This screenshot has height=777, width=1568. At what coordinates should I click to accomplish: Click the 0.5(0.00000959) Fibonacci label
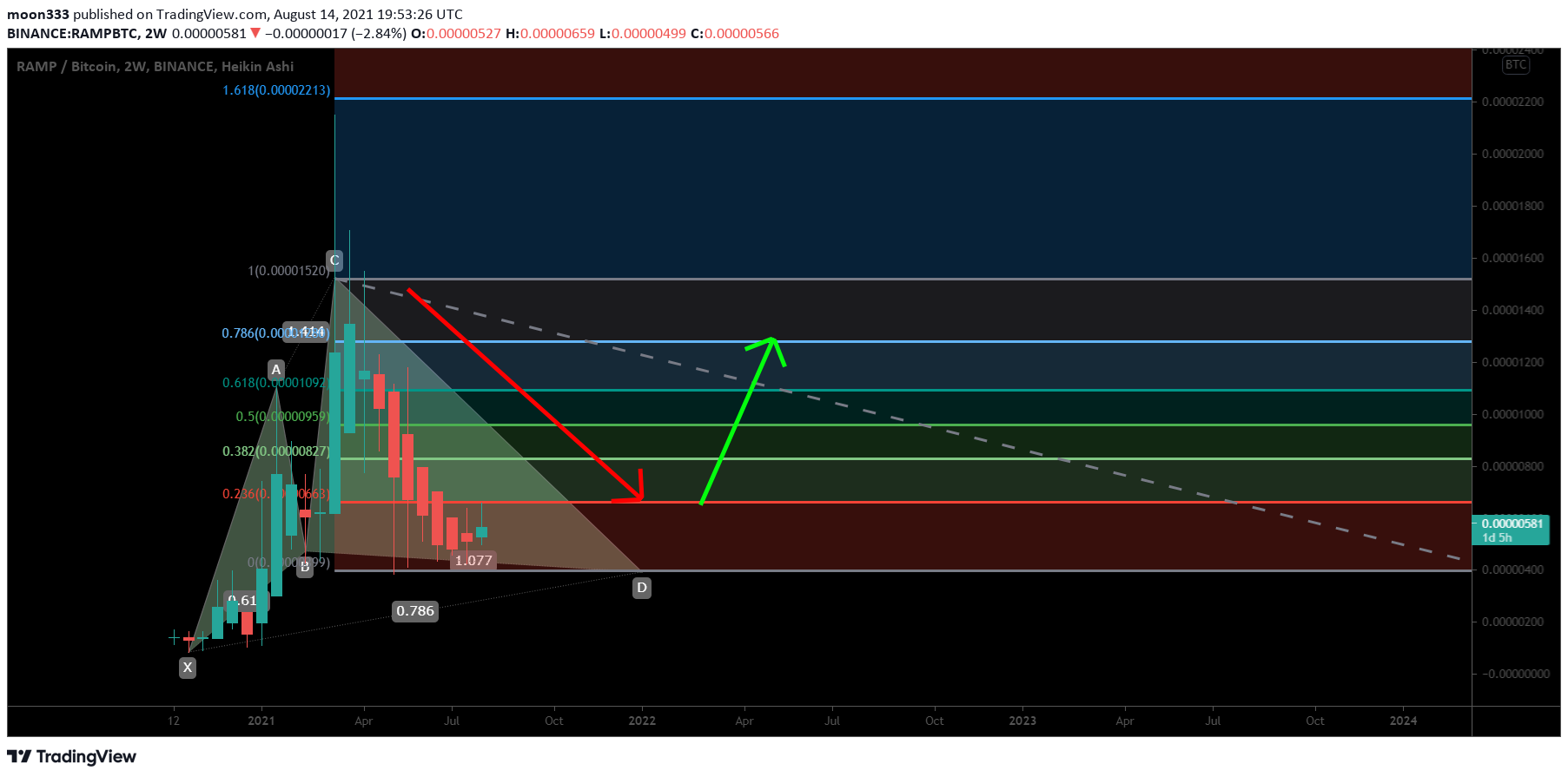[283, 417]
